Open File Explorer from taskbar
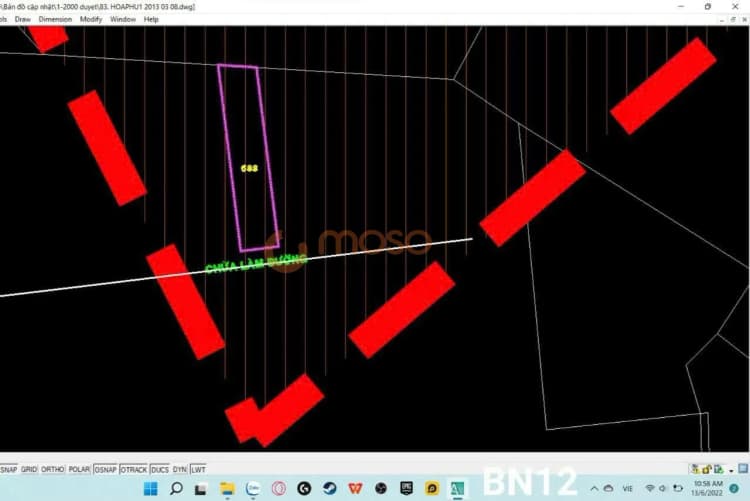 click(227, 489)
